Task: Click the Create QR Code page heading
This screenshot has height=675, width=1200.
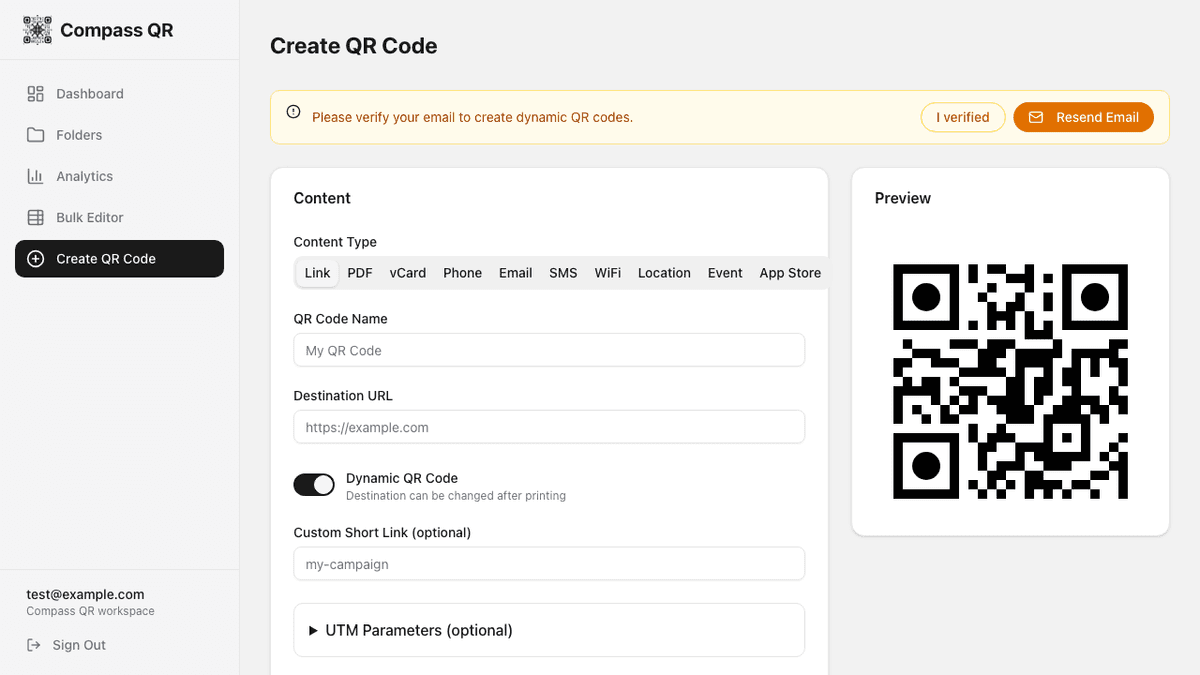Action: [x=354, y=46]
